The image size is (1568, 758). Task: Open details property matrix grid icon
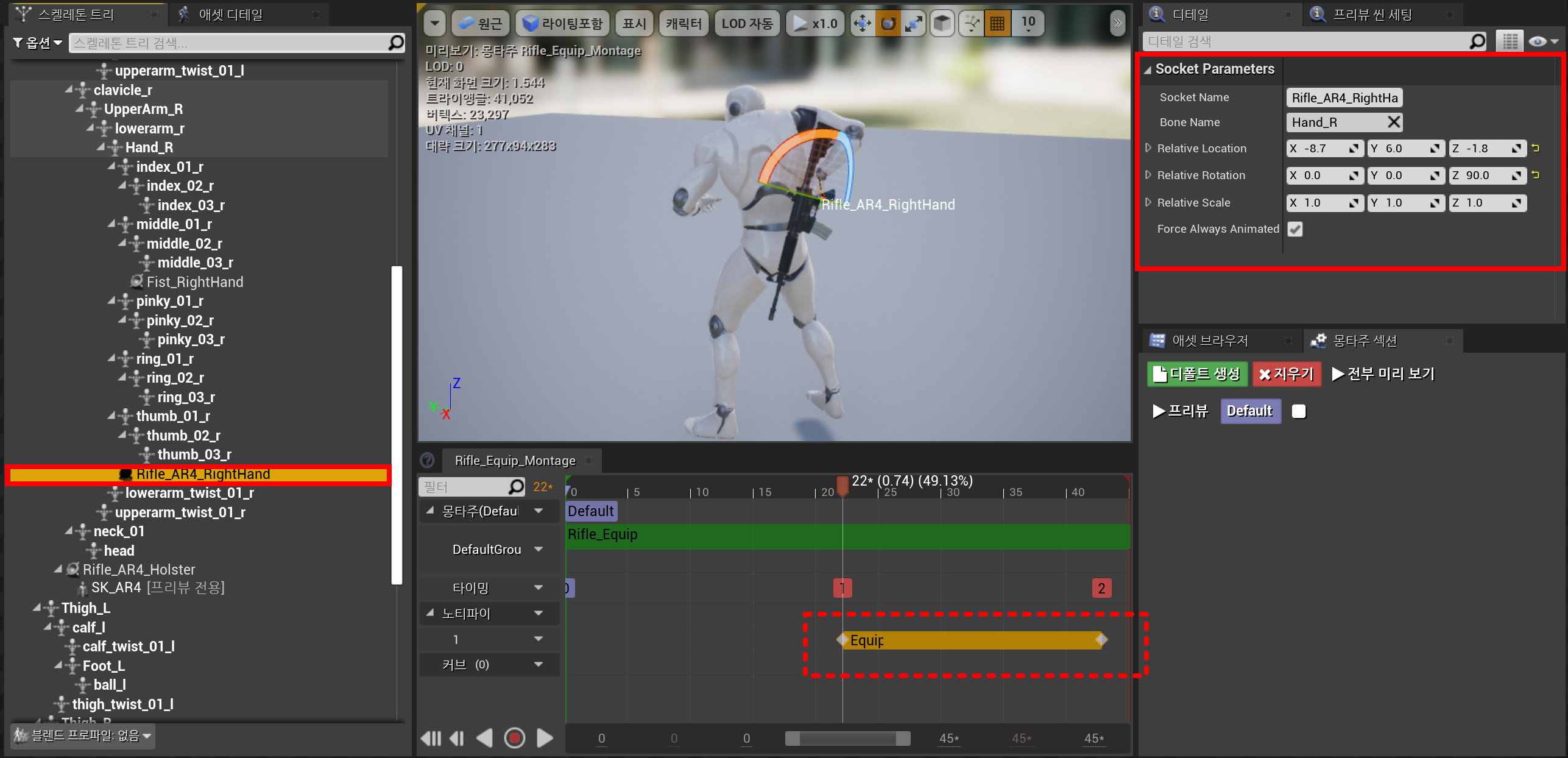pos(1510,41)
